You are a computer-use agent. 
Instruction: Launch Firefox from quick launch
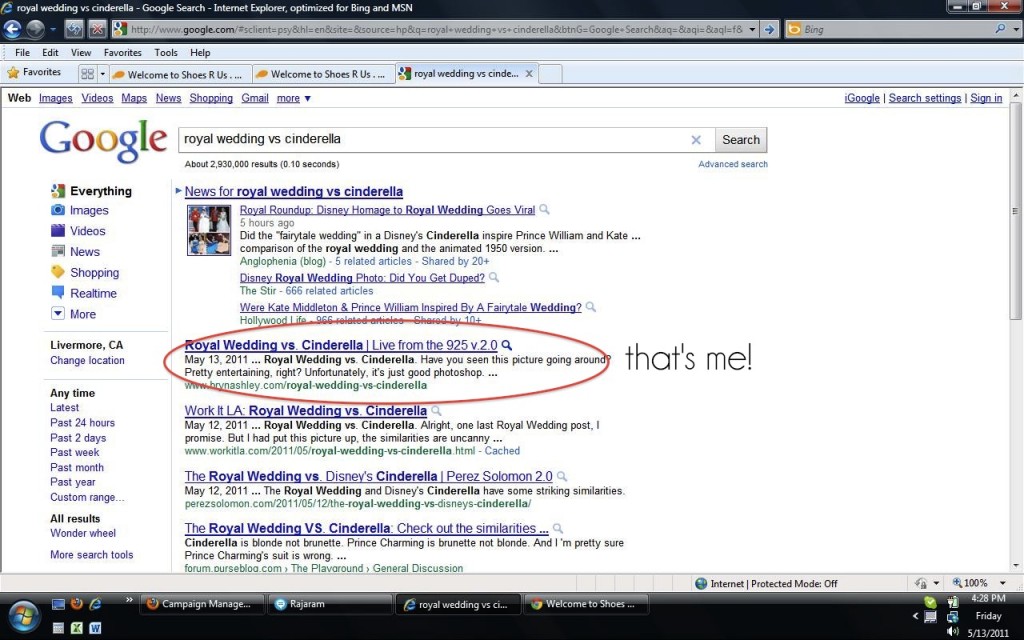click(76, 604)
